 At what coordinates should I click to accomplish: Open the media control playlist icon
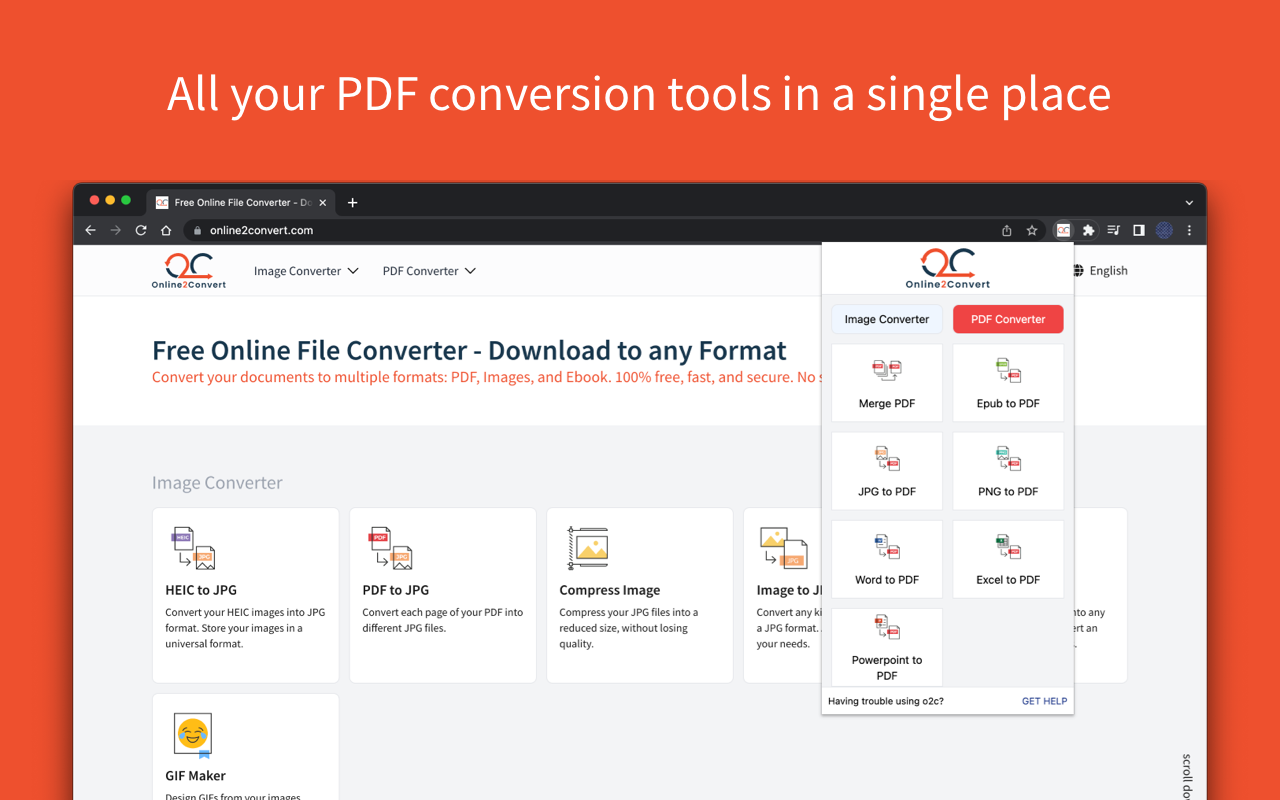[x=1113, y=230]
